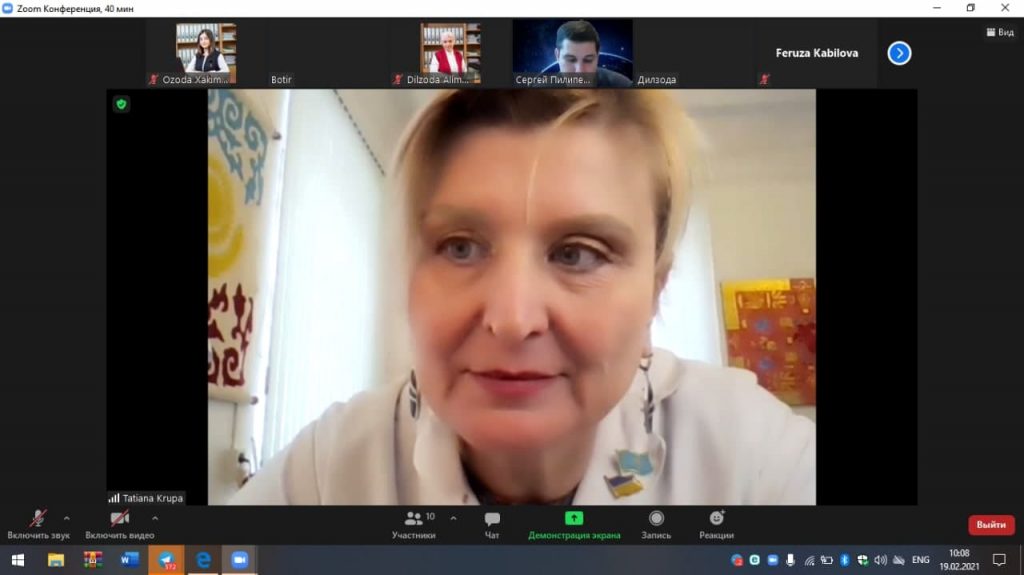The height and width of the screenshot is (575, 1024).
Task: Open the system volume control in tray
Action: [x=880, y=560]
